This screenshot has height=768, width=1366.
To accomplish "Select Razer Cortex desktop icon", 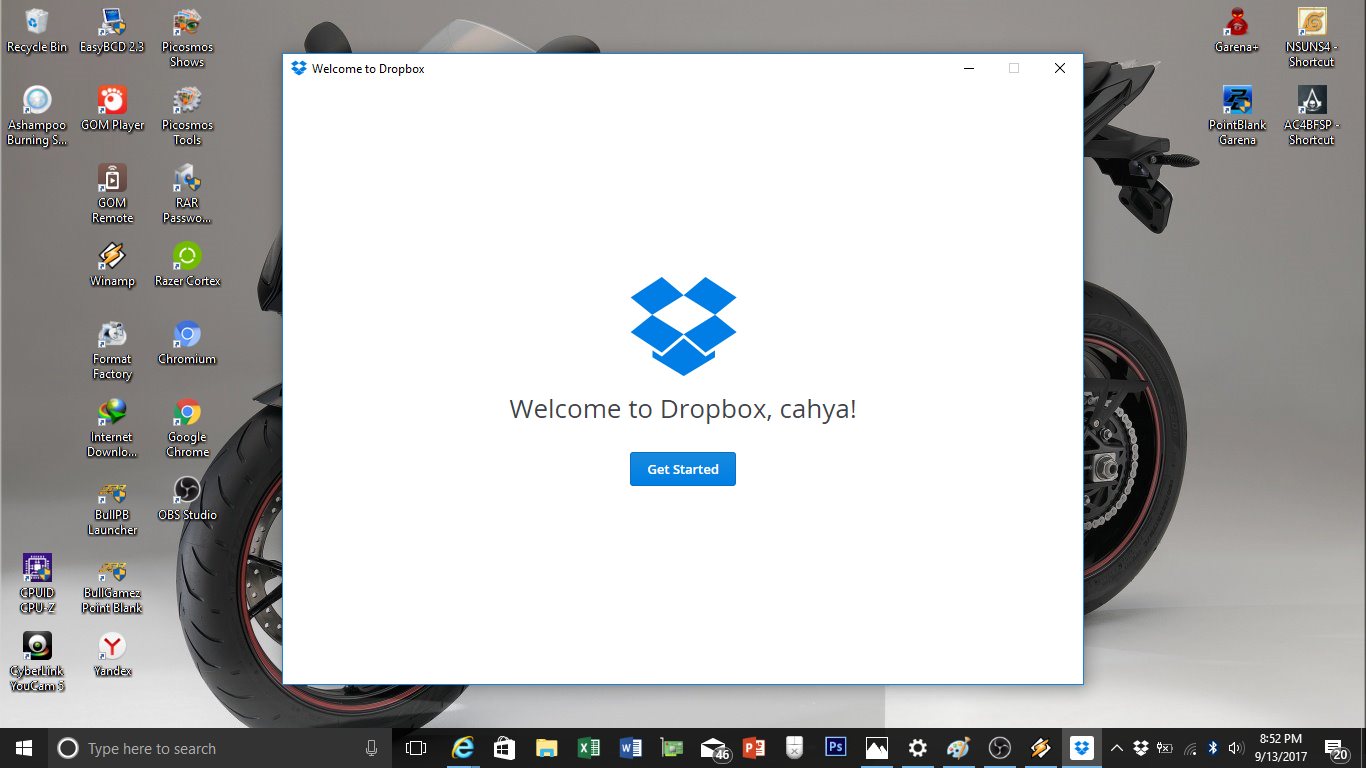I will coord(187,264).
